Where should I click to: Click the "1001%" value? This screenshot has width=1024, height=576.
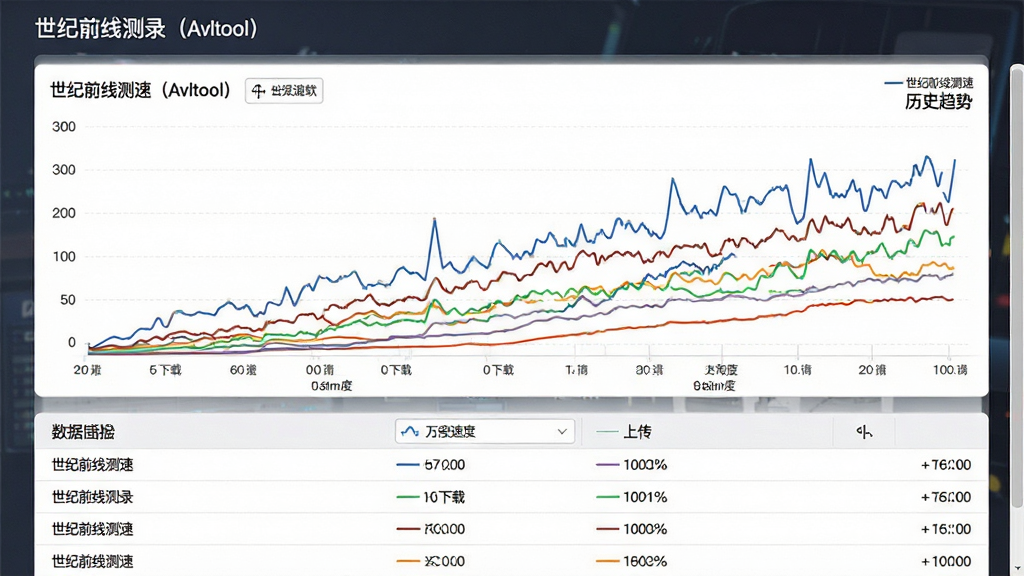(645, 497)
